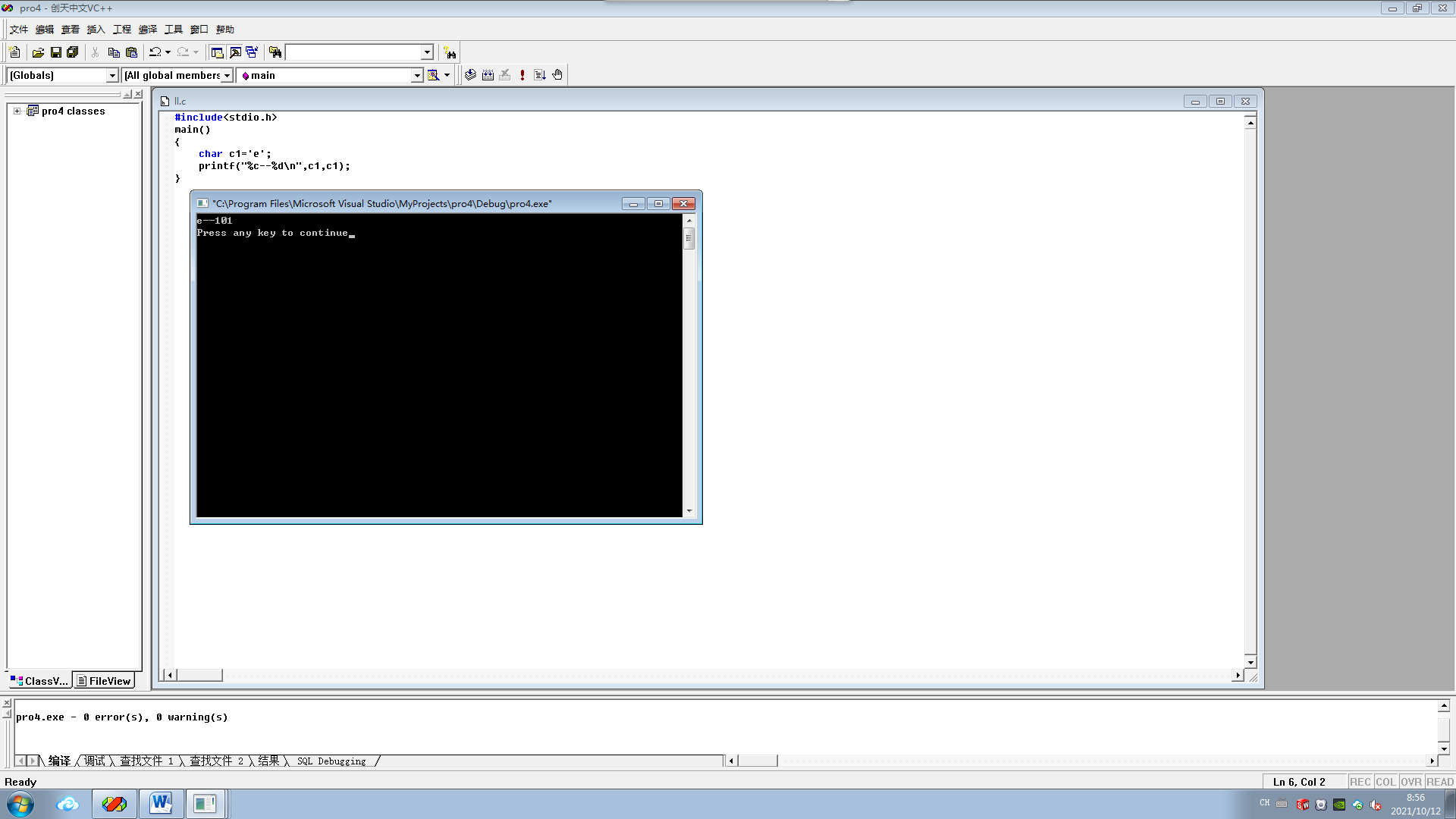1456x819 pixels.
Task: Click the Save All icon
Action: pos(73,52)
